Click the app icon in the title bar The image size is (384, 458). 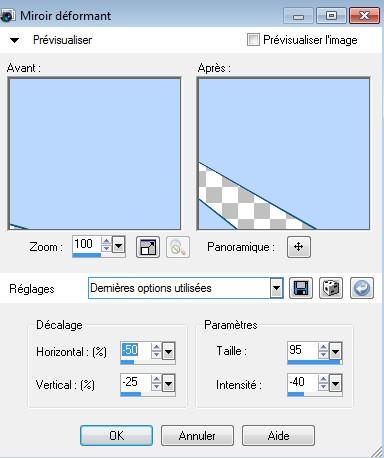click(x=7, y=15)
